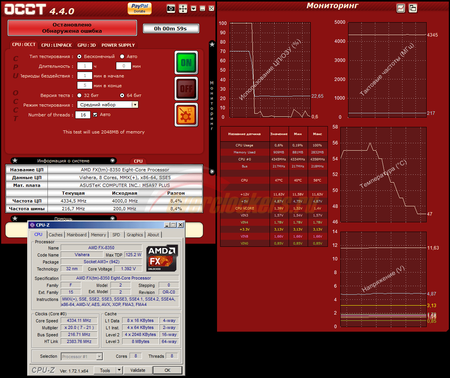Click arrow at bottom of vertical monitoring bar
This screenshot has width=450, height=378.
212,172
